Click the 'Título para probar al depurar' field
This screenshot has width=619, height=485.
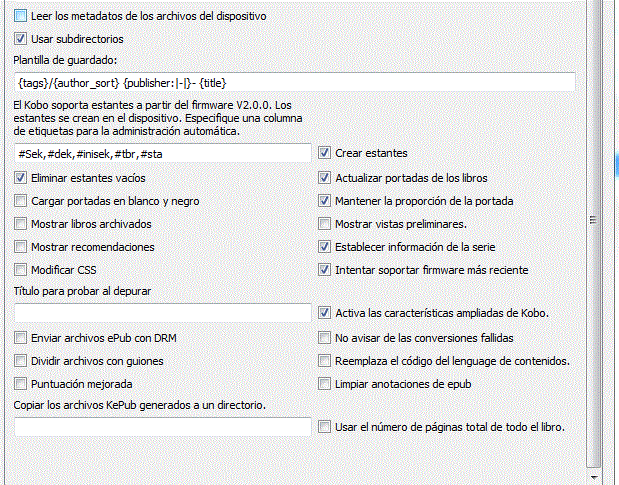tap(163, 313)
